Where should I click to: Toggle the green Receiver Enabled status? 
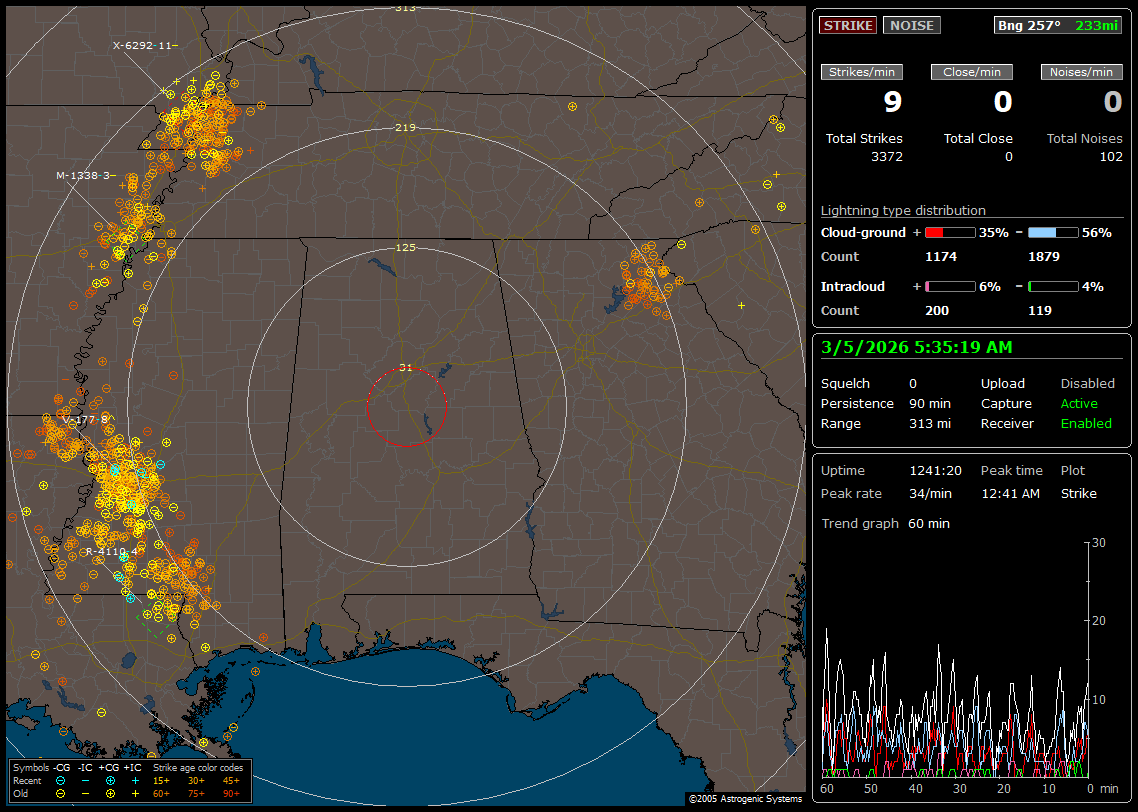pyautogui.click(x=1086, y=423)
